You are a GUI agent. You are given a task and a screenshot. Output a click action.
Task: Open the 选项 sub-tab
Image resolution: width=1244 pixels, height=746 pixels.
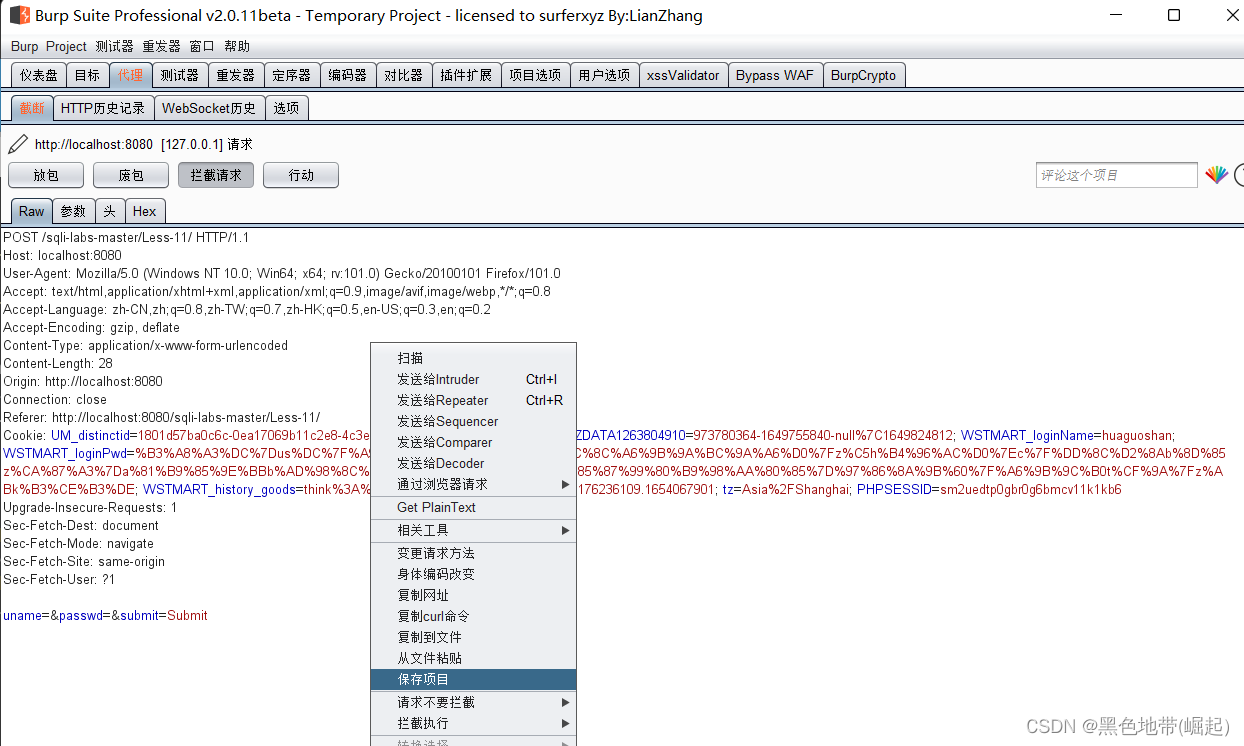tap(287, 108)
